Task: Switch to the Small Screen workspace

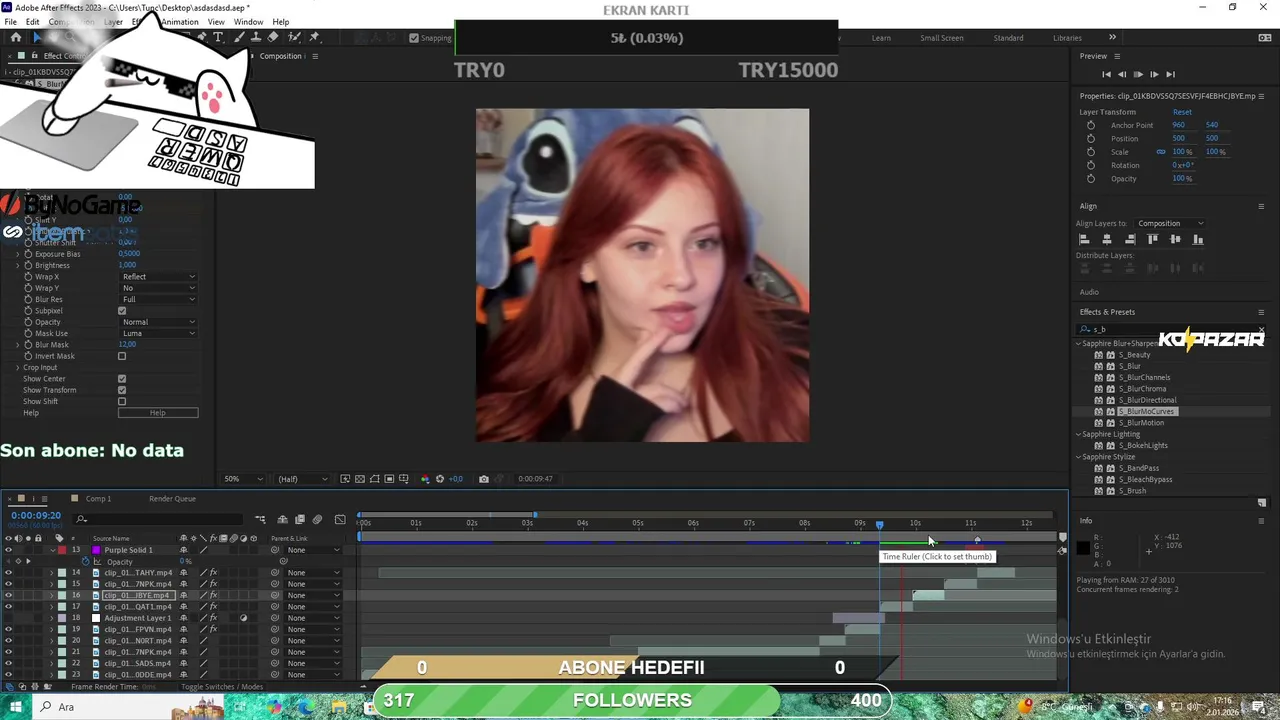Action: coord(942,38)
